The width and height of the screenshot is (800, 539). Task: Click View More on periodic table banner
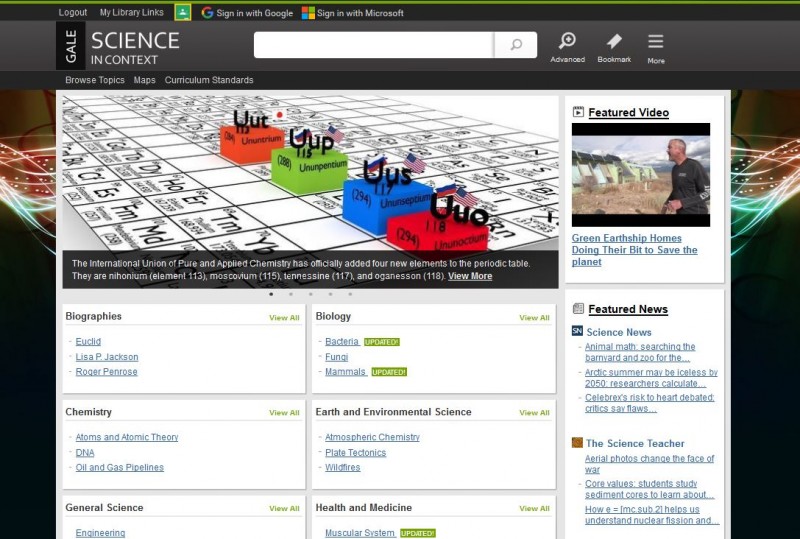click(x=470, y=276)
